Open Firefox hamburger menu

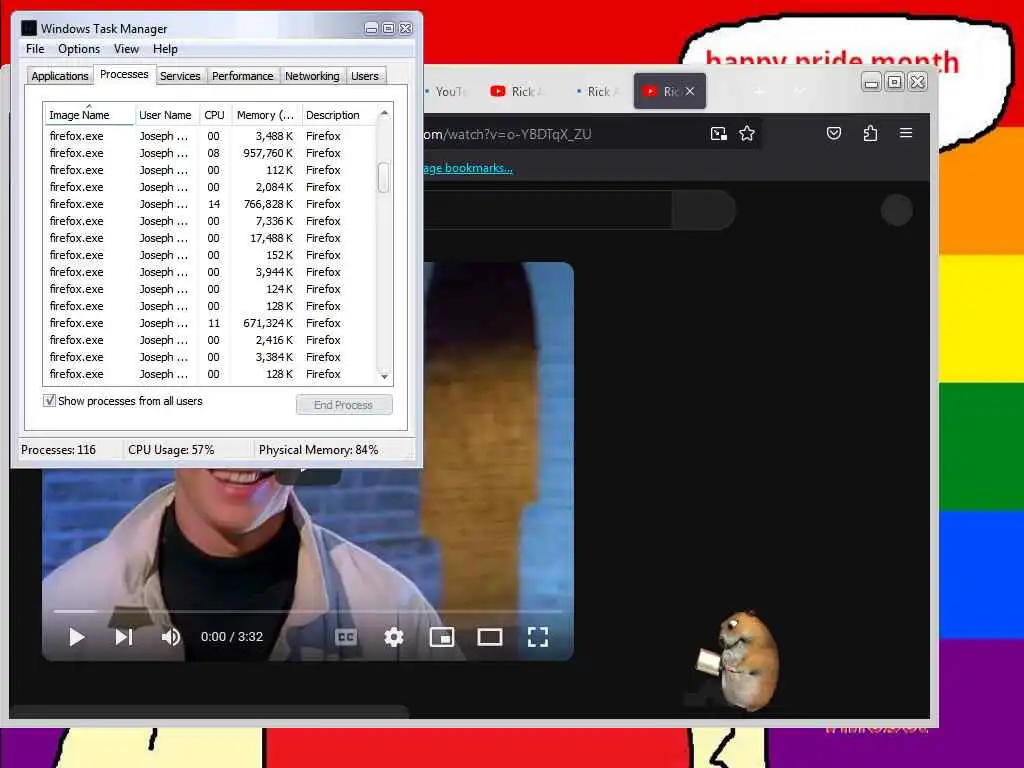[x=906, y=133]
